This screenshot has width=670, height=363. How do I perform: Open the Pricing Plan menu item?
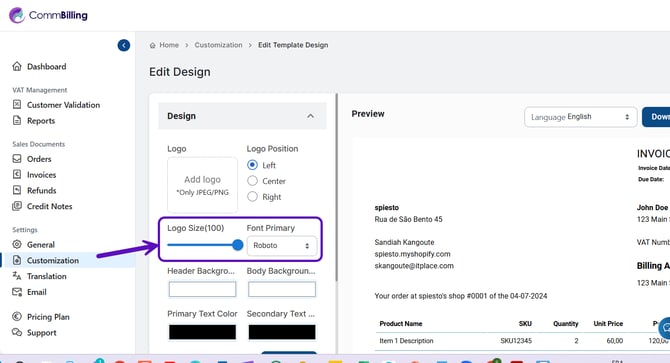[x=48, y=317]
